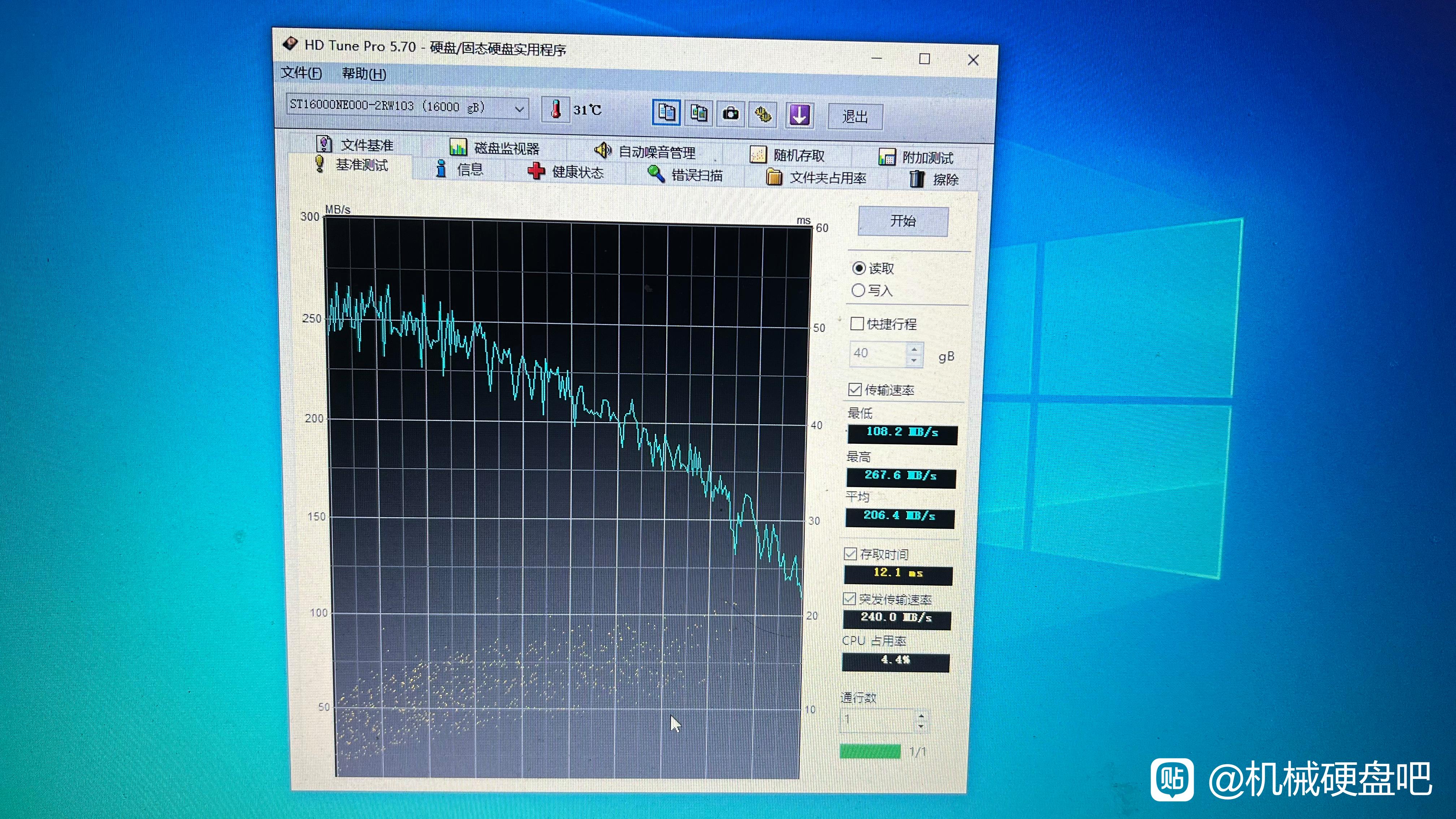Switch to the 随机存取 tab
This screenshot has width=1456, height=819.
pos(787,155)
